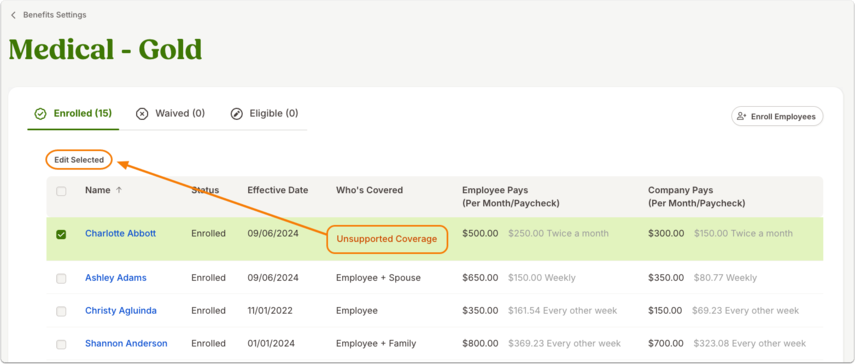Image resolution: width=855 pixels, height=364 pixels.
Task: Select Christy Agluinda's row checkbox
Action: point(61,311)
